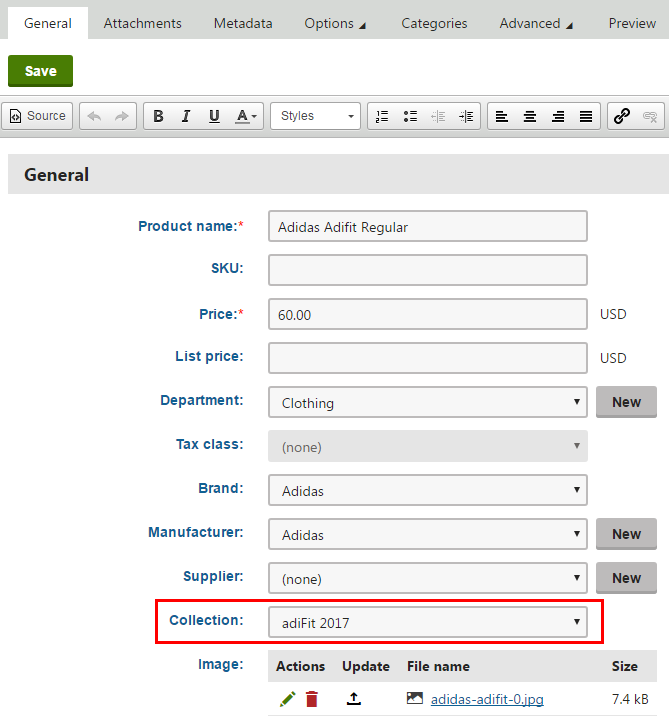Redo the last action
Screen dimensions: 669x719
122,116
